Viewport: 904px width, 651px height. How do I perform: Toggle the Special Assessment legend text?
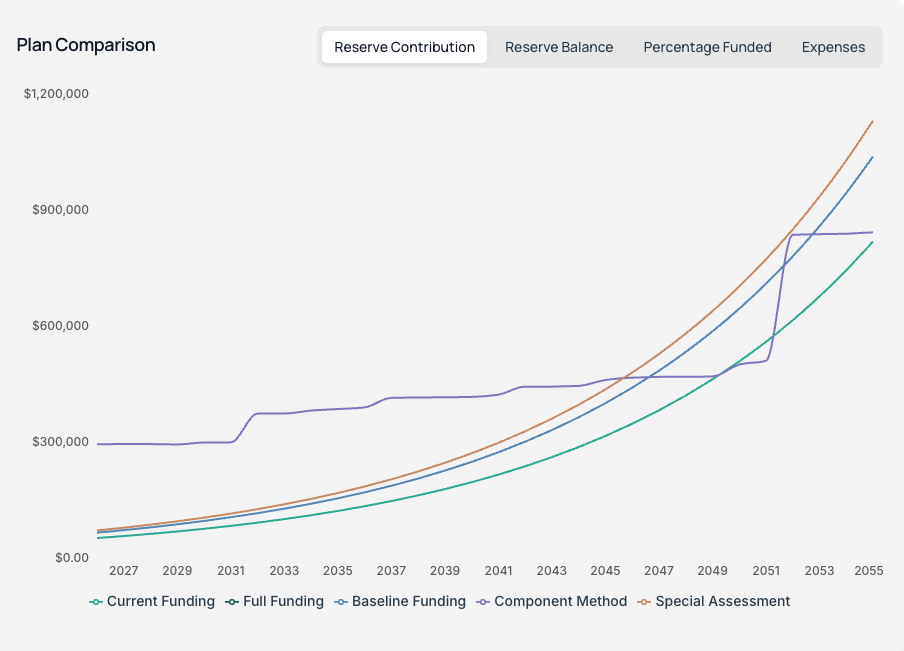[722, 602]
